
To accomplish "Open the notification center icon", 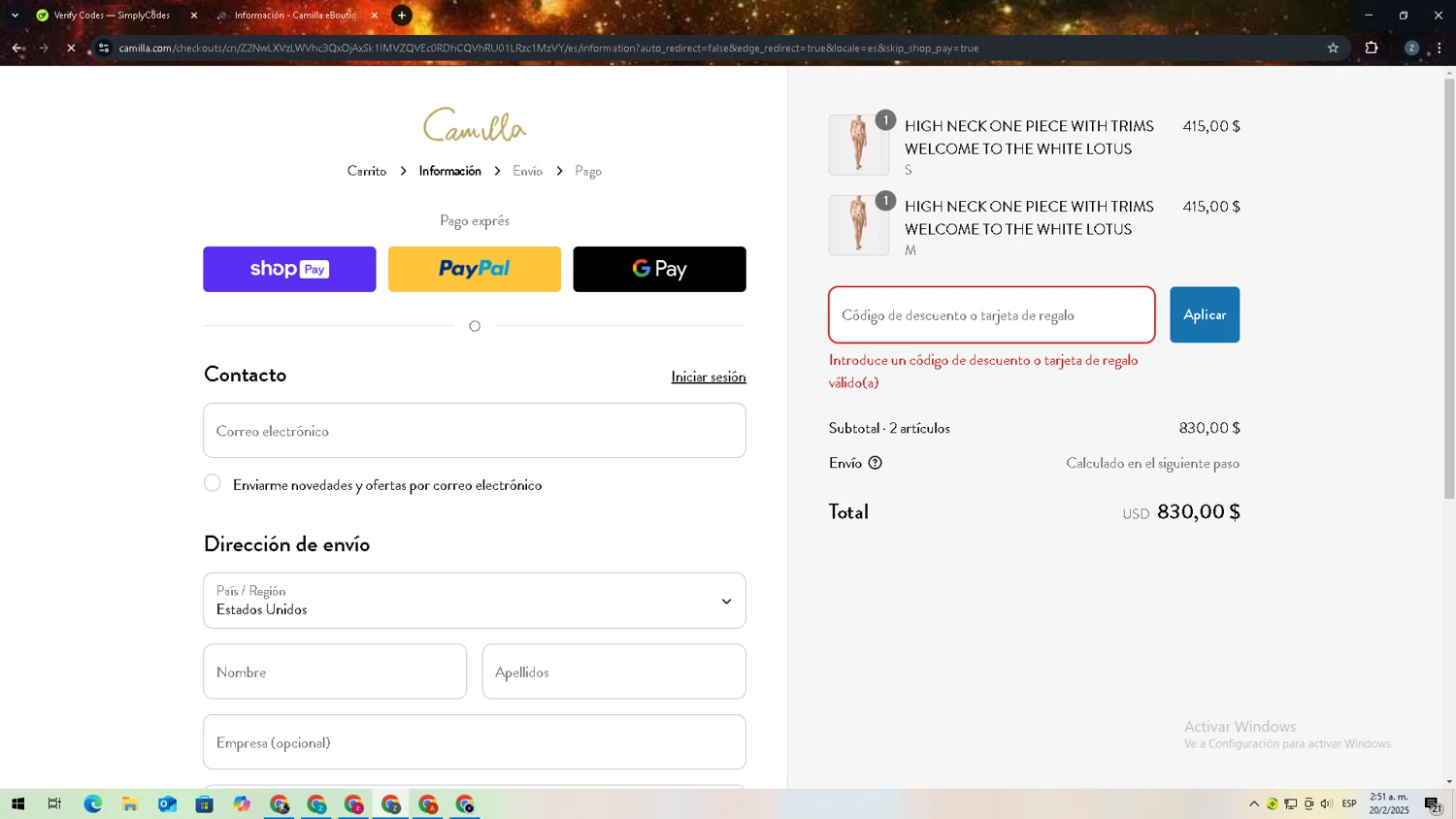I will coord(1433,803).
